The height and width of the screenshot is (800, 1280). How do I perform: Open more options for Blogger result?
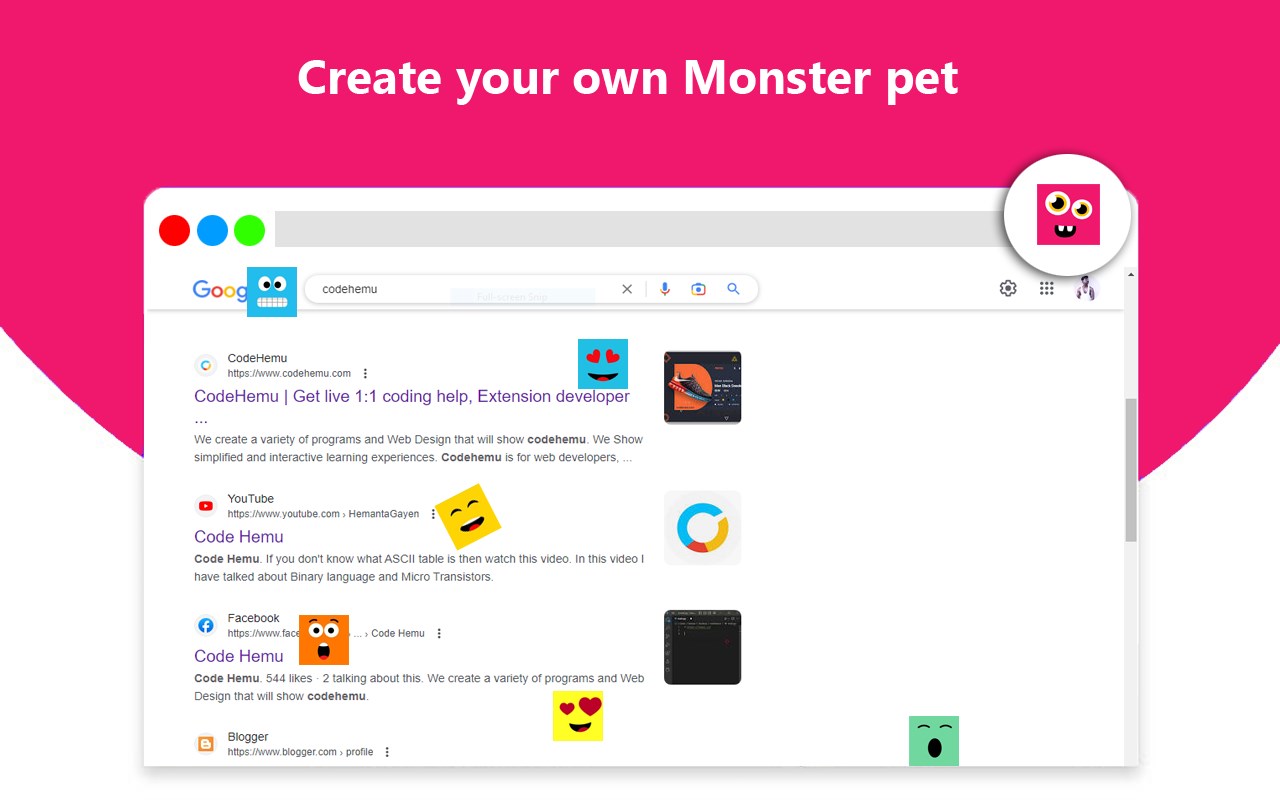387,752
